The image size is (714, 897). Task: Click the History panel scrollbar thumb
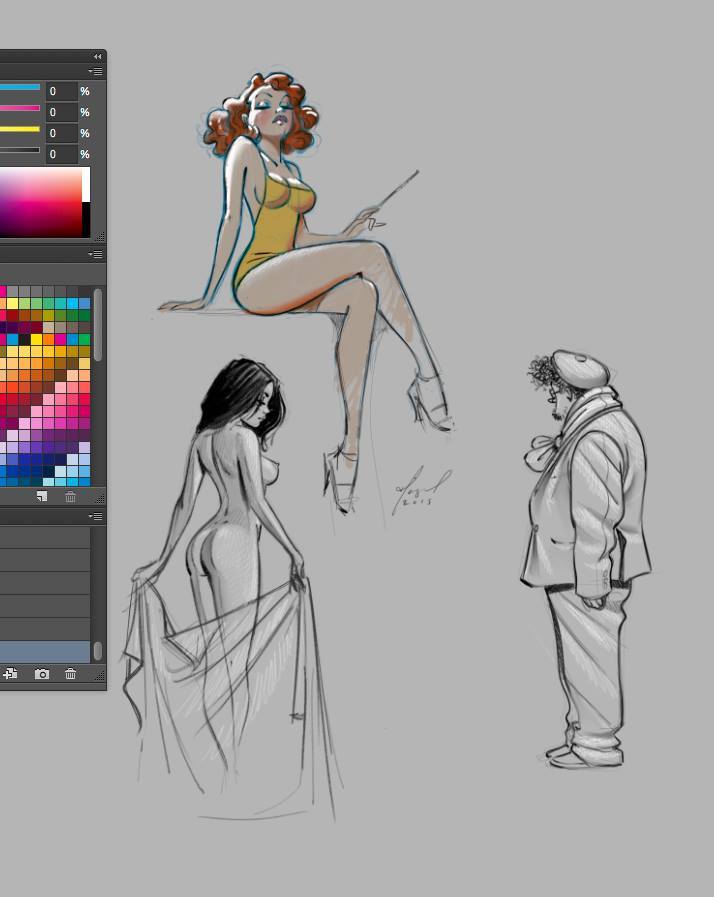click(98, 651)
